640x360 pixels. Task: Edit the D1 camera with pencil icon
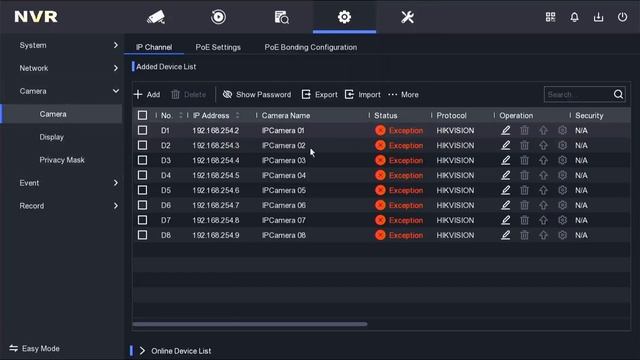[505, 130]
